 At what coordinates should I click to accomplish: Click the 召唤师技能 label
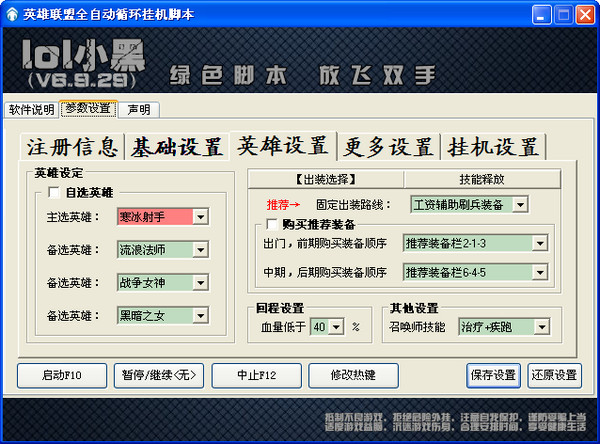click(x=417, y=327)
